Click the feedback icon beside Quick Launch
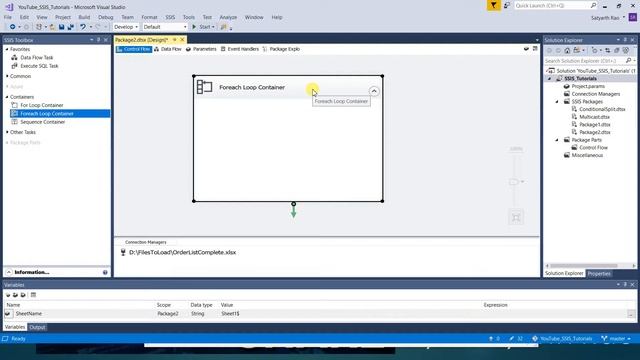This screenshot has width=640, height=360. [507, 5]
